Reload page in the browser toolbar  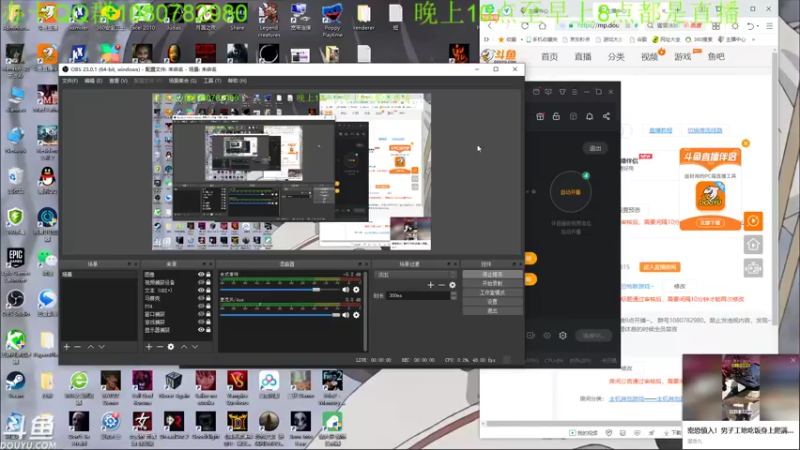point(525,25)
